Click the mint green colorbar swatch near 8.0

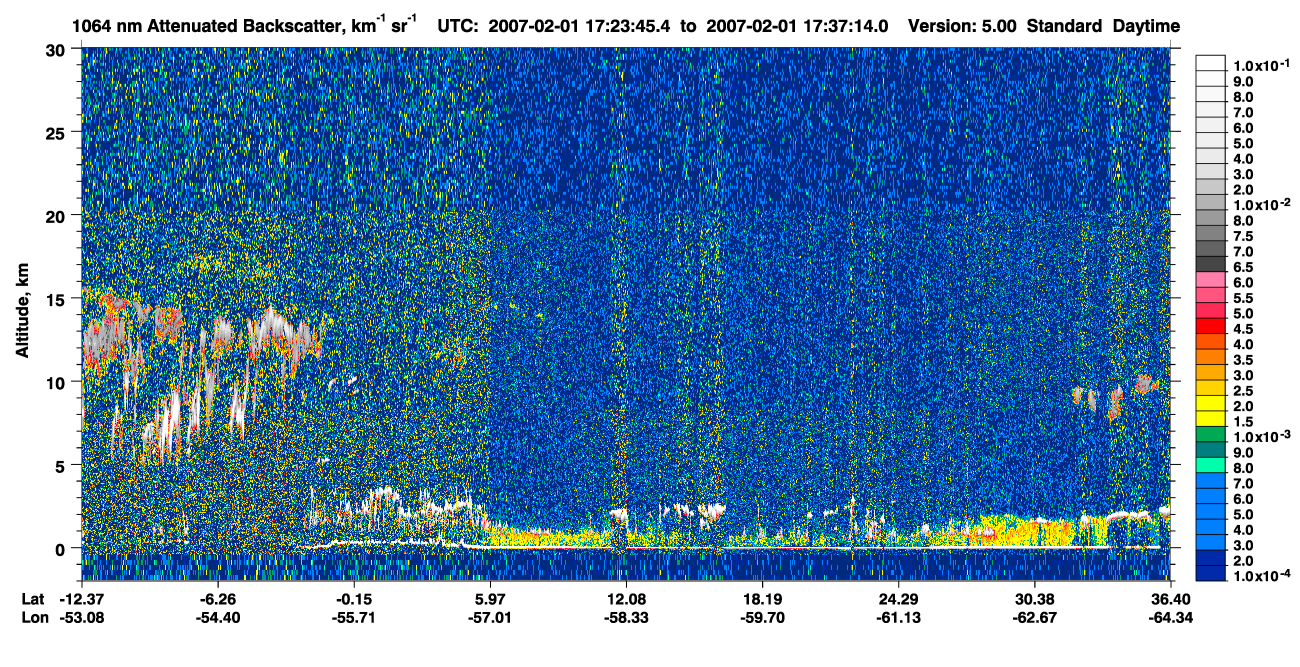pyautogui.click(x=1211, y=466)
